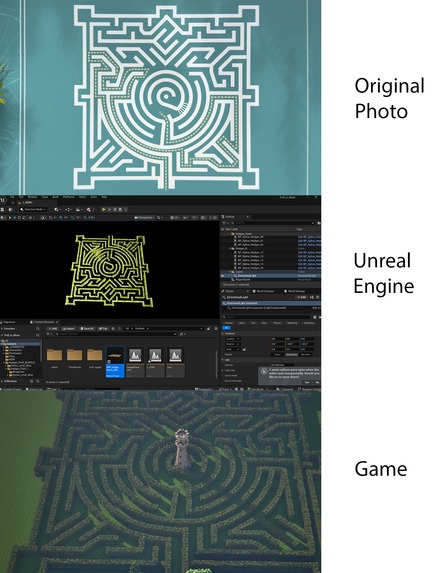444x573 pixels.
Task: Select the Content Browser tab
Action: 44,322
